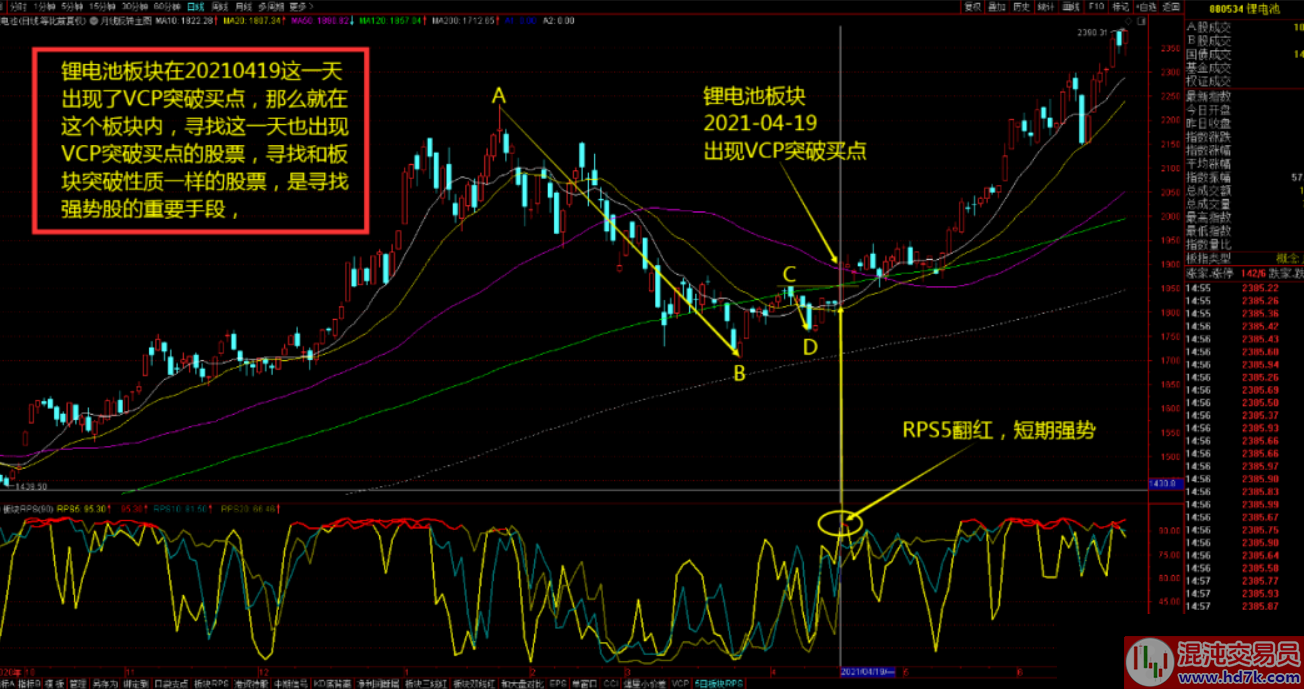Screen dimensions: 1304x689
Task: Click the 返回 back button
Action: pyautogui.click(x=1171, y=6)
